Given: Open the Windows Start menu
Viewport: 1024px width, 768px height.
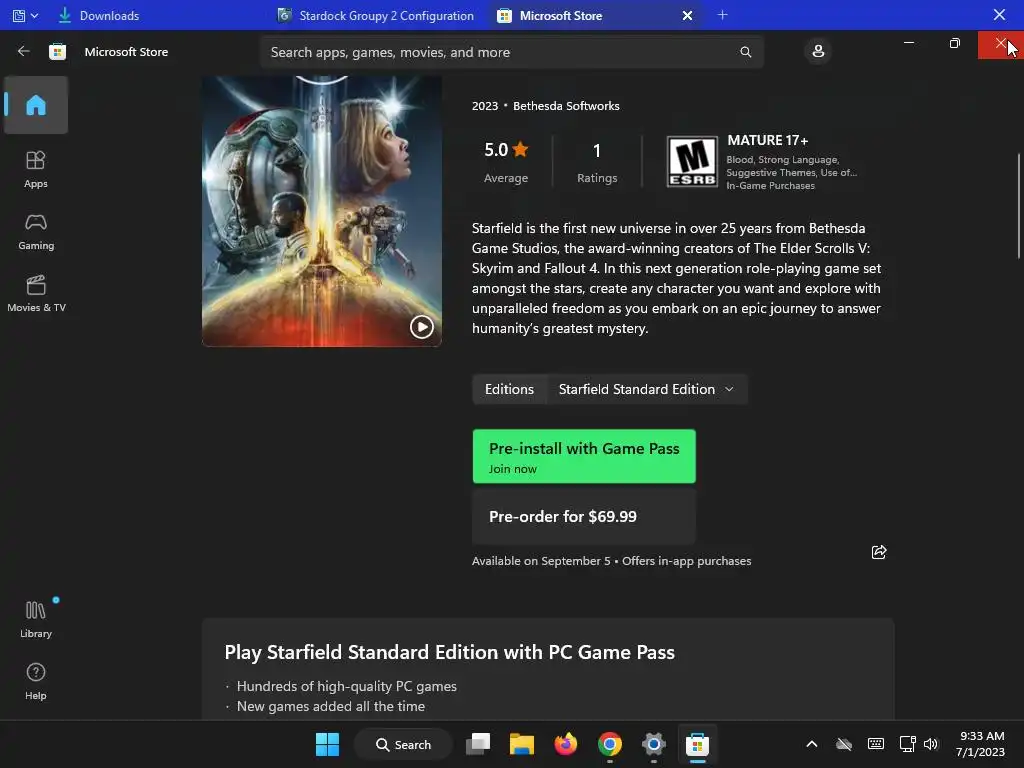Looking at the screenshot, I should pos(327,744).
